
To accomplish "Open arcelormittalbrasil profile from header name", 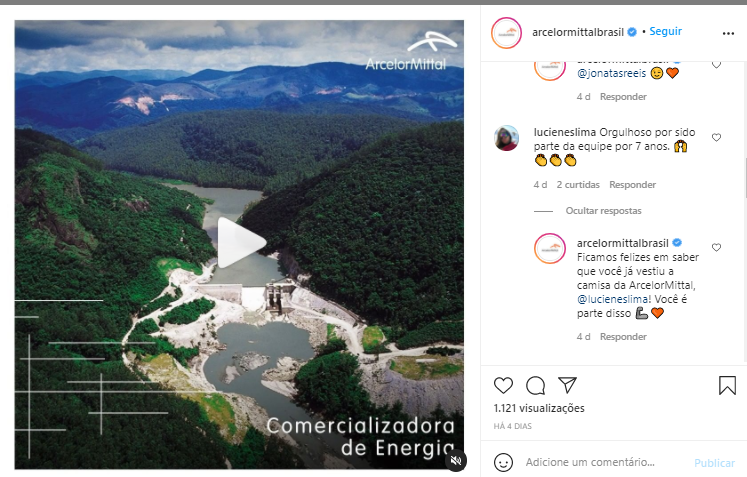I will (x=578, y=32).
